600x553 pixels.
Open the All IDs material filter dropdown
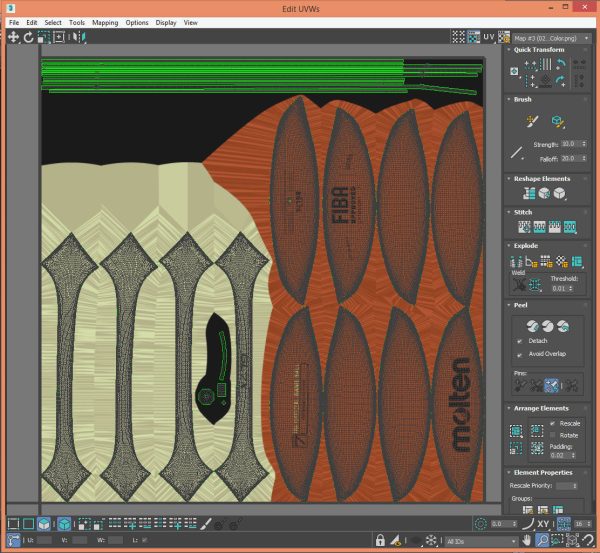480,541
